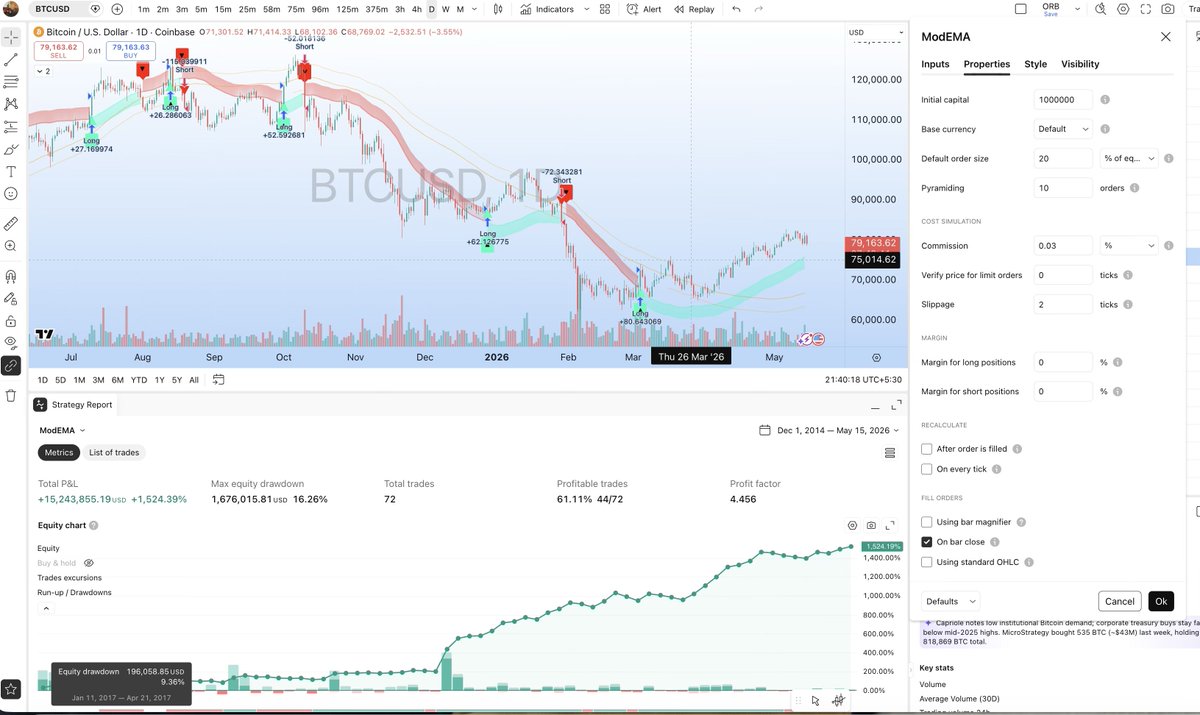Take a chart snapshot with camera icon

coord(1169,9)
